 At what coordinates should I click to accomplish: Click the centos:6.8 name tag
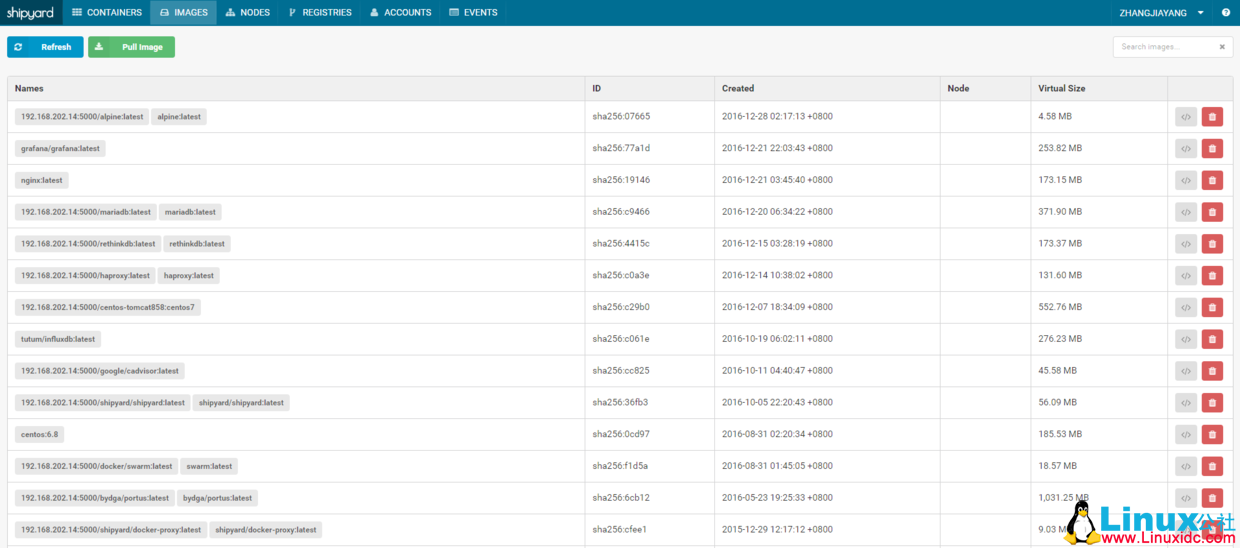point(39,434)
